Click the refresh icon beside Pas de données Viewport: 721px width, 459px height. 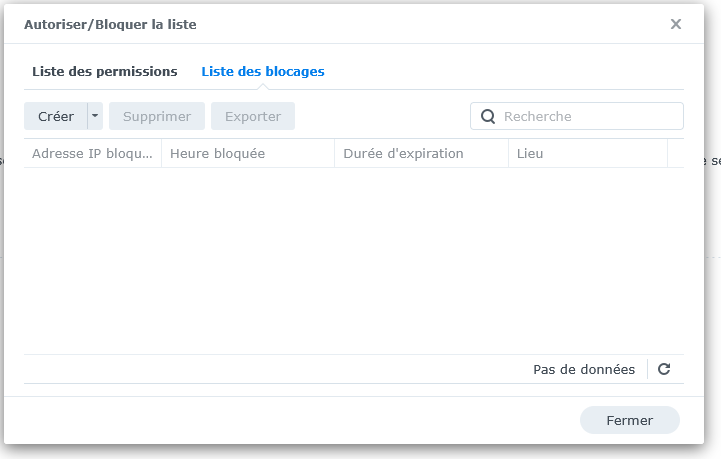664,369
